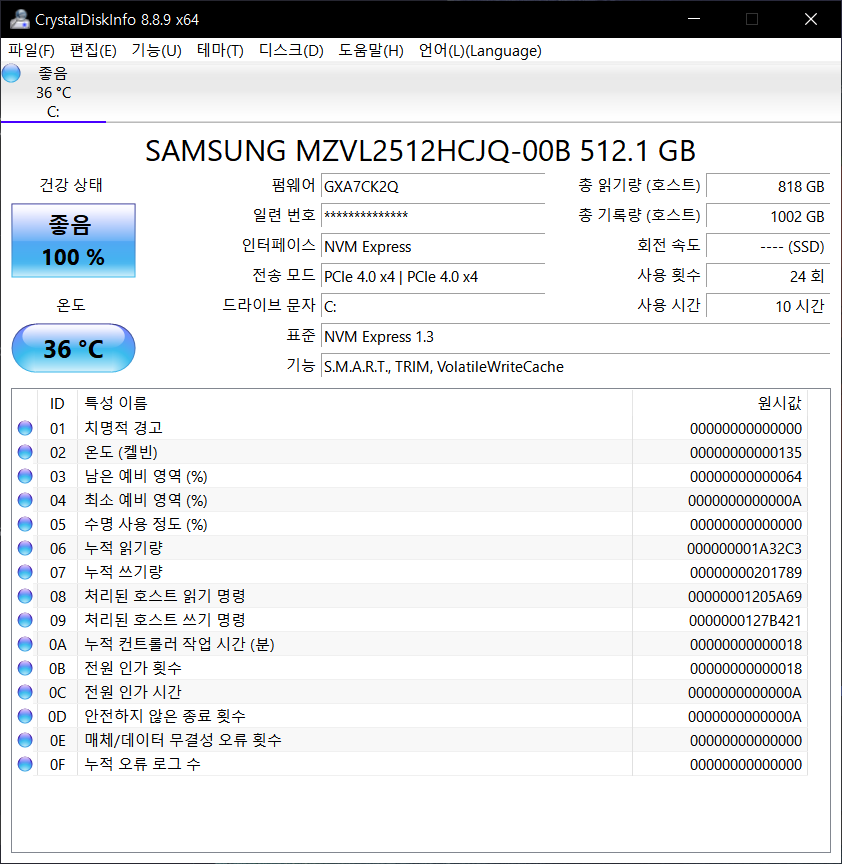Click power on count value 24 회
Image resolution: width=842 pixels, height=864 pixels.
coord(768,276)
